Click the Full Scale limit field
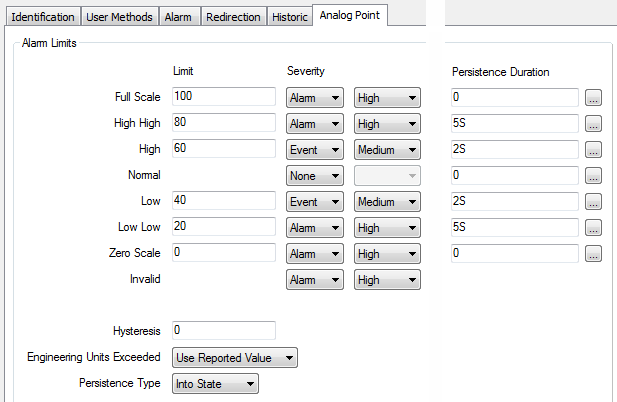Viewport: 617px width, 402px height. pos(223,97)
